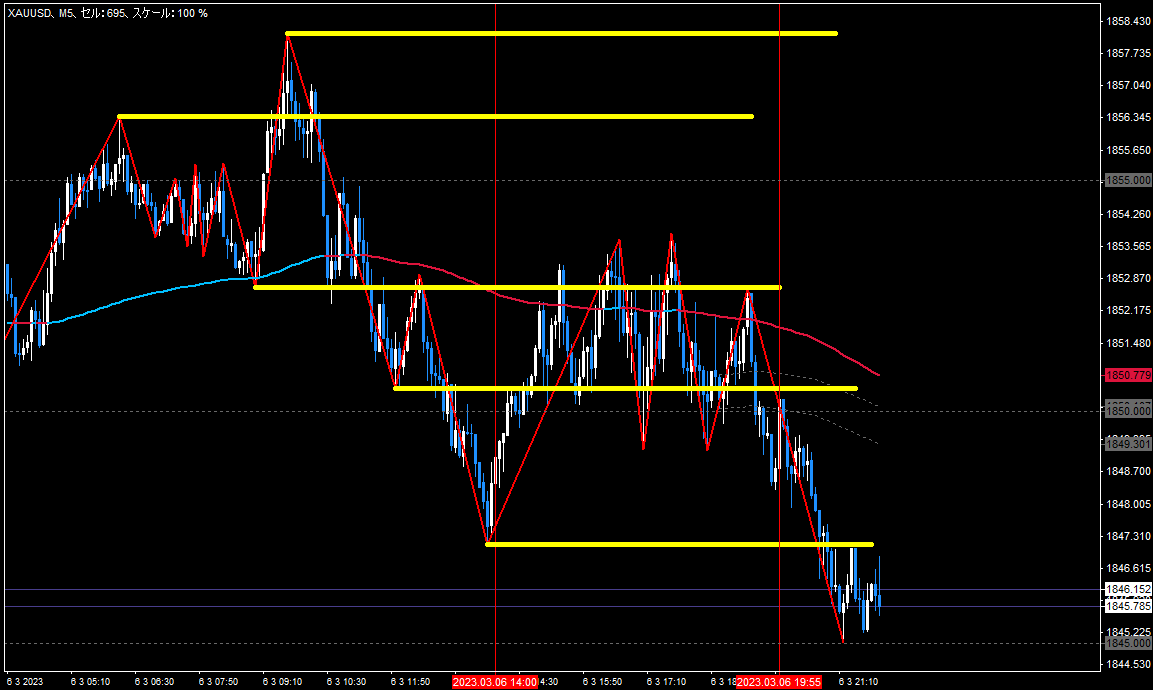The height and width of the screenshot is (690, 1153).
Task: Click the 1847.310 price scale label
Action: (1128, 536)
